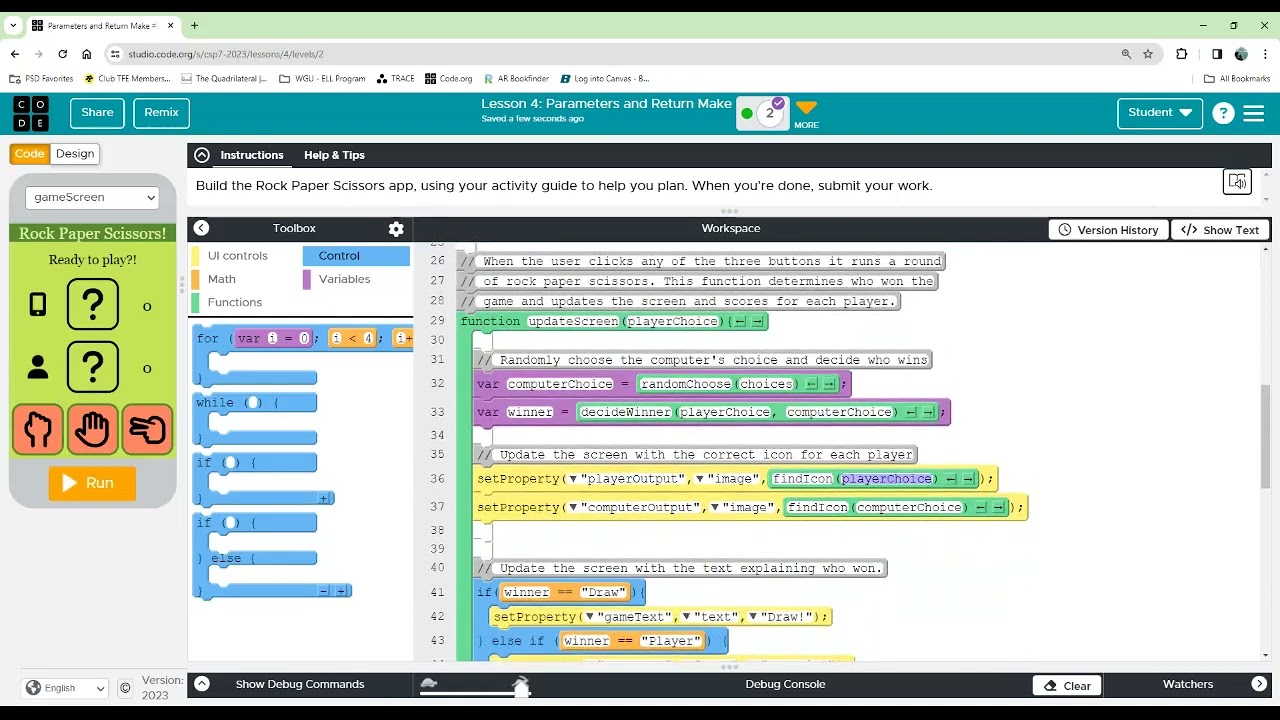Switch to Code mode
The height and width of the screenshot is (720, 1280).
pos(30,154)
